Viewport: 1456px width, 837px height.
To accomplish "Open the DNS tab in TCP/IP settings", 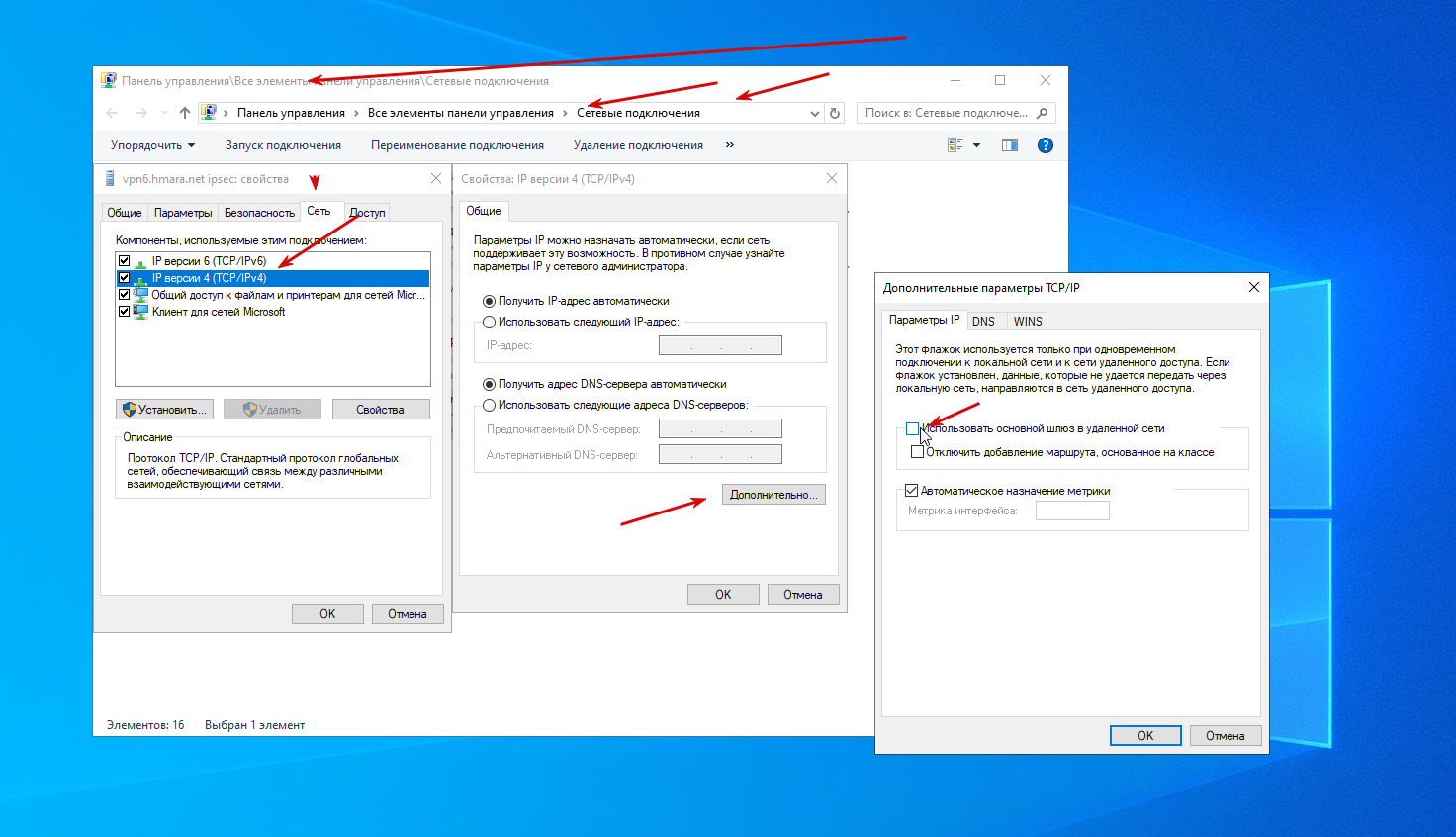I will (x=983, y=322).
